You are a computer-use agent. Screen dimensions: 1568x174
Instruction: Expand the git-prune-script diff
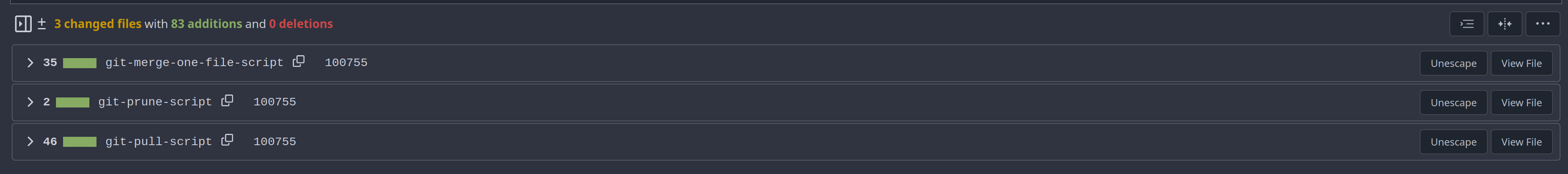point(30,102)
